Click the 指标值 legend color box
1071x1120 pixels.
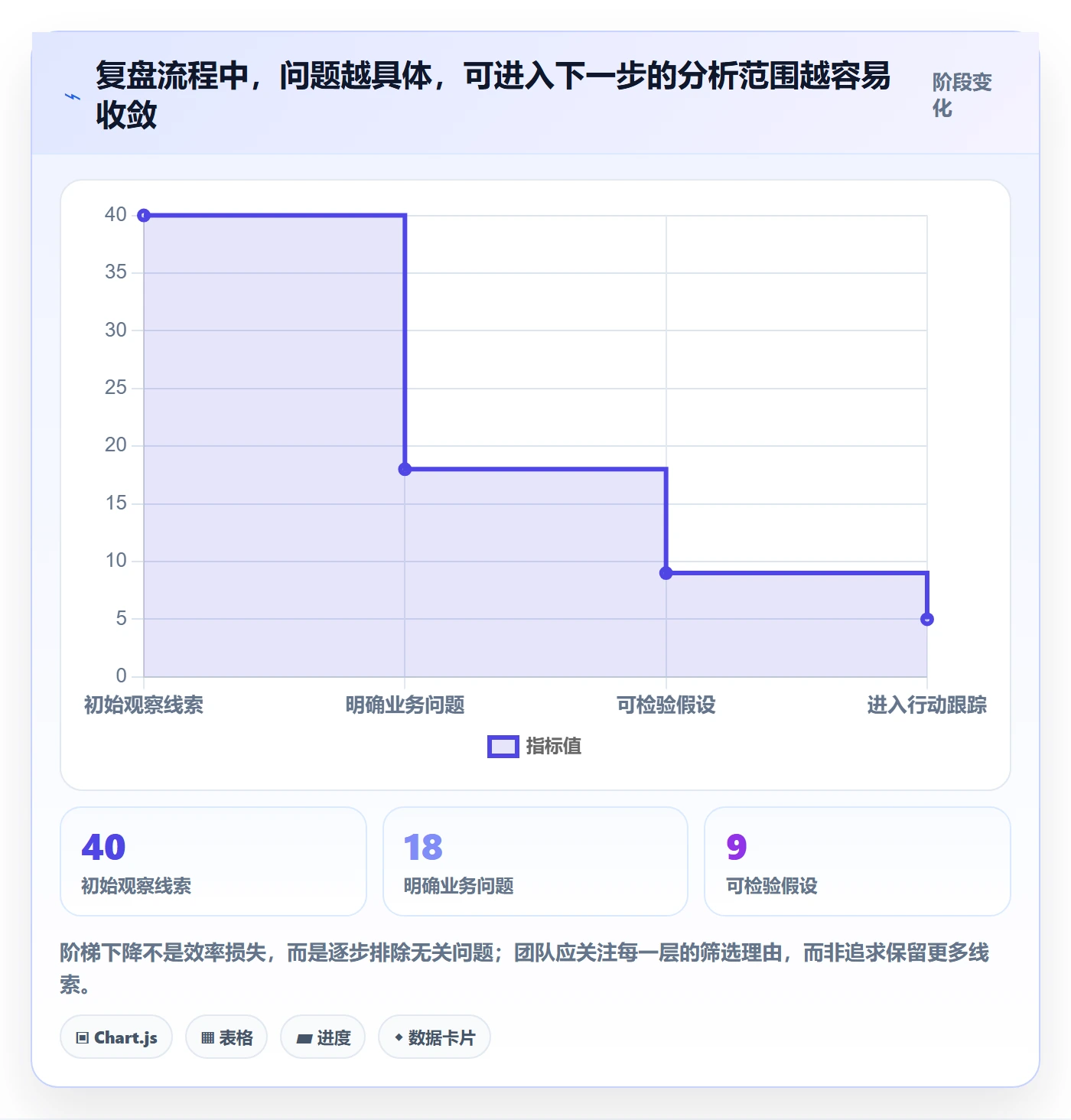tap(503, 747)
